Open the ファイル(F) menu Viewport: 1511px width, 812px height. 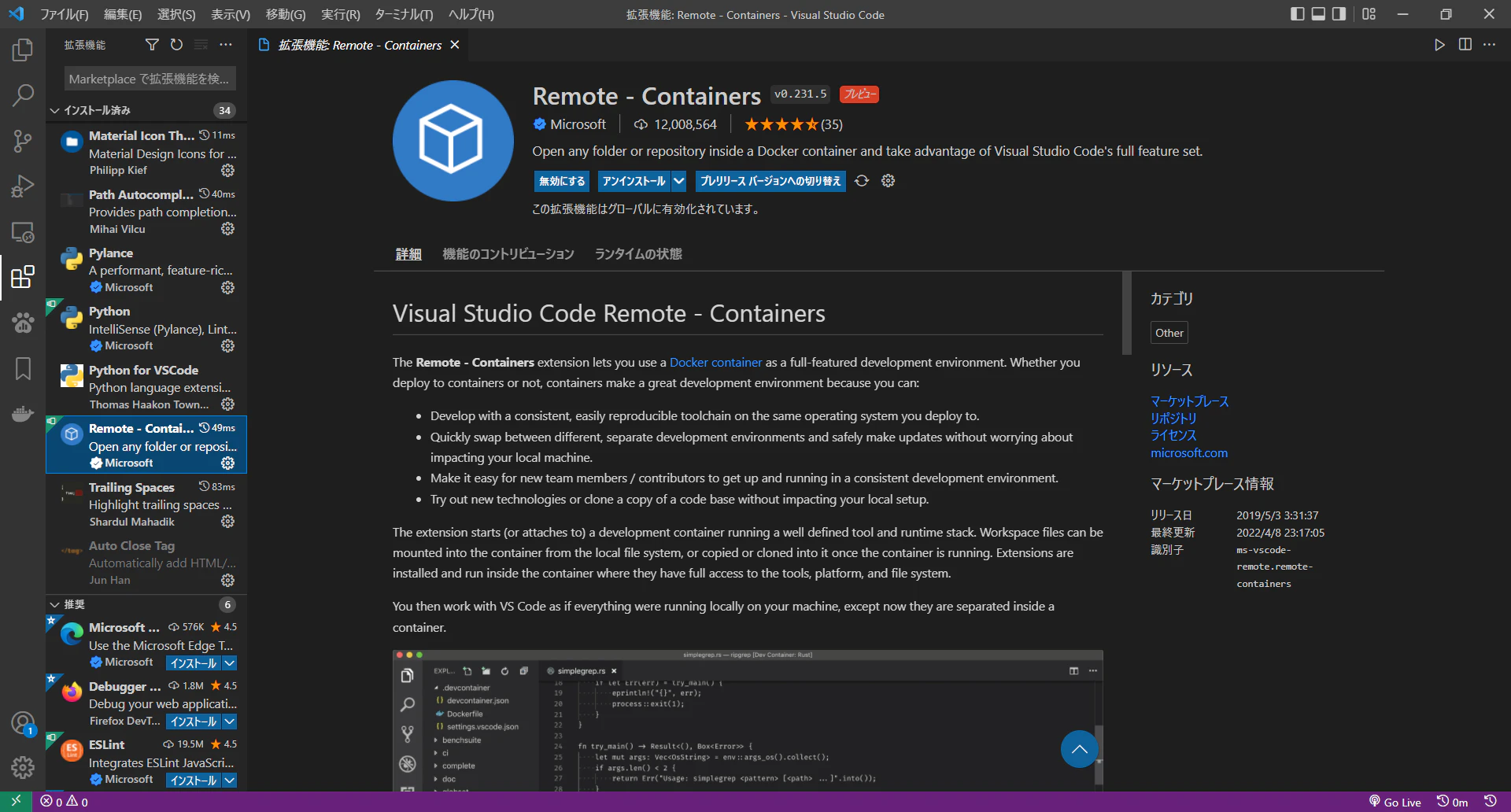pyautogui.click(x=65, y=14)
